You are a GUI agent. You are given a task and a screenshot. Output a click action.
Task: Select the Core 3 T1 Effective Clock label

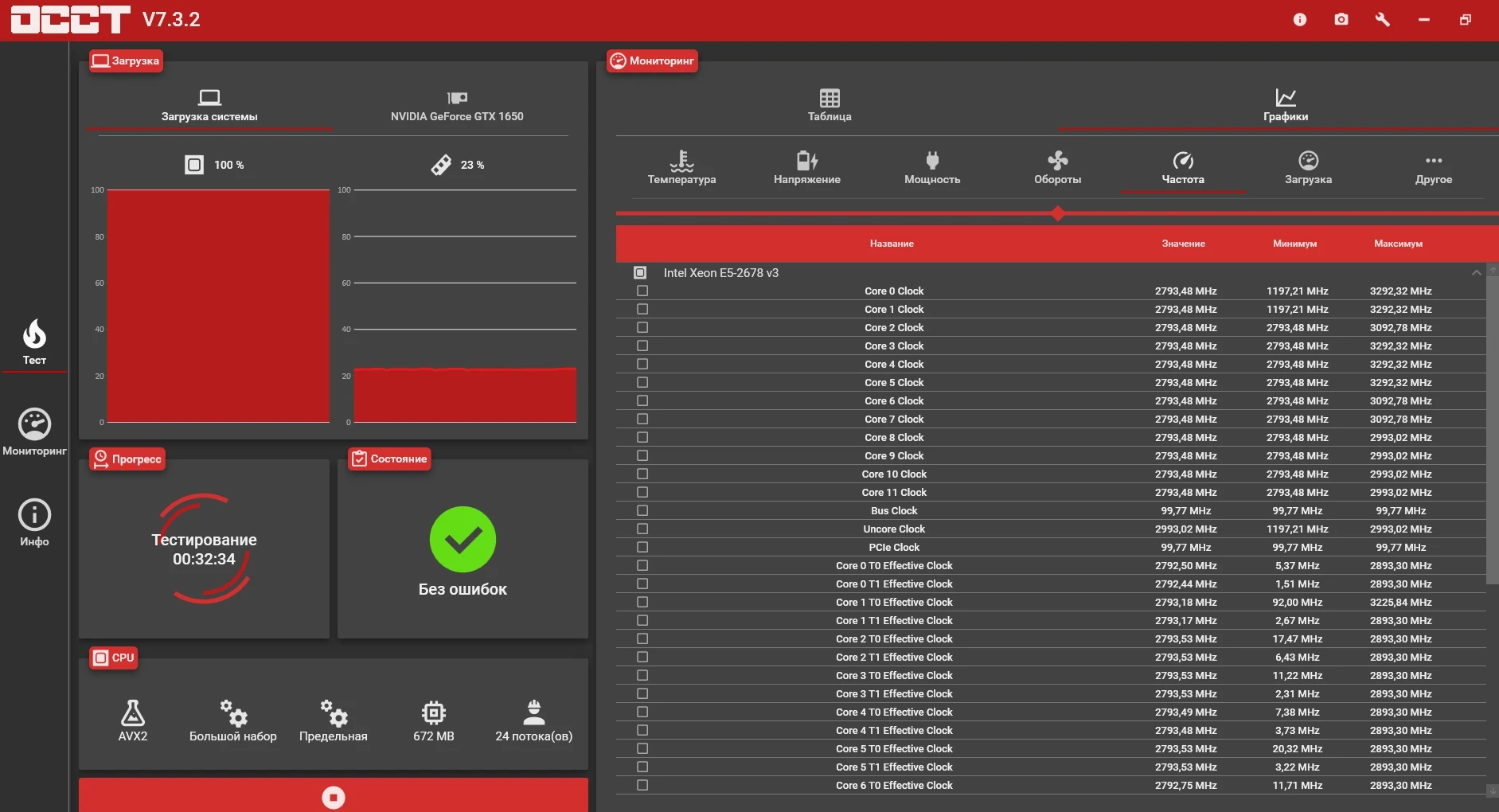(x=894, y=693)
